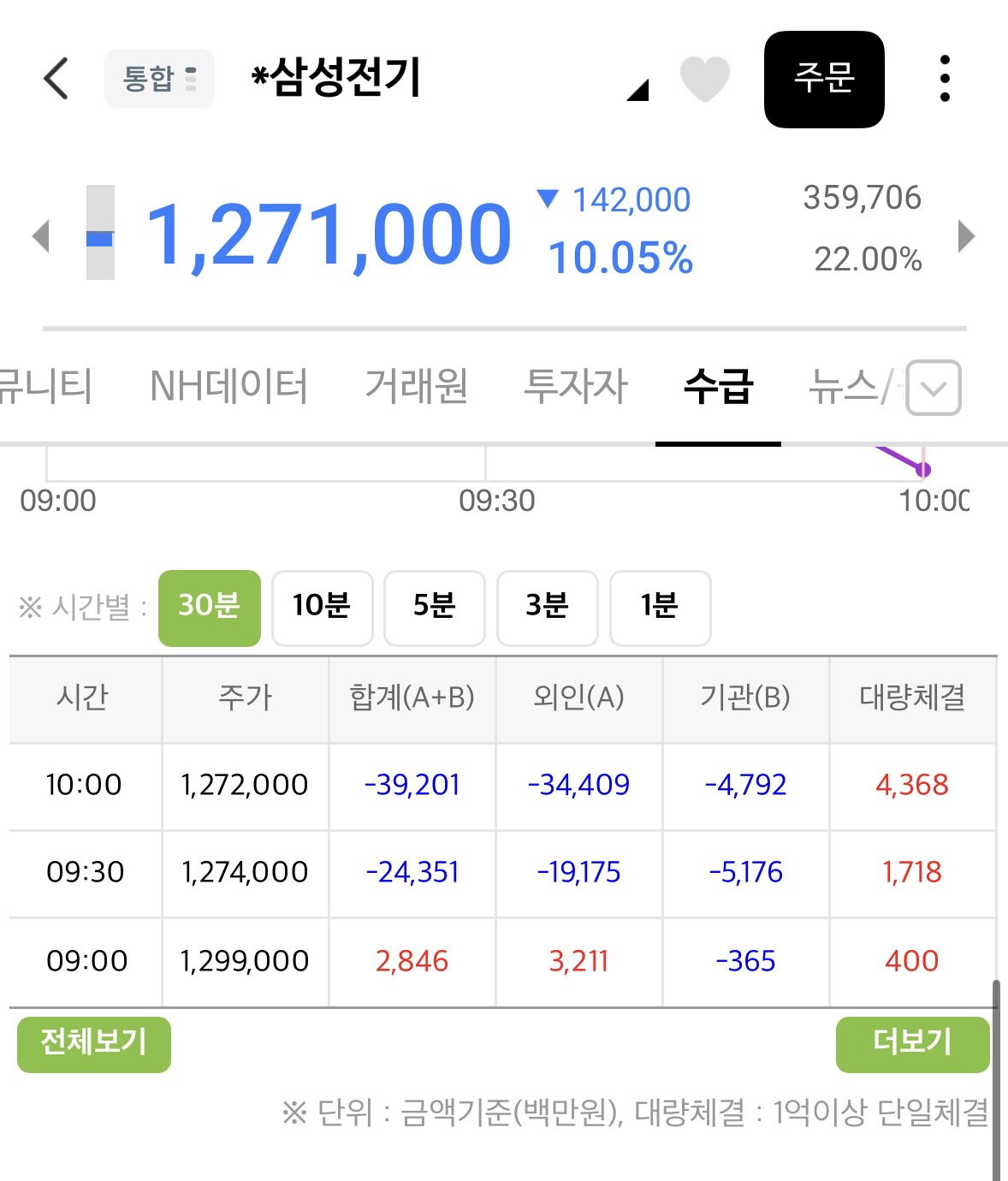Image resolution: width=1008 pixels, height=1181 pixels.
Task: Open the 통합 market selector
Action: click(159, 78)
